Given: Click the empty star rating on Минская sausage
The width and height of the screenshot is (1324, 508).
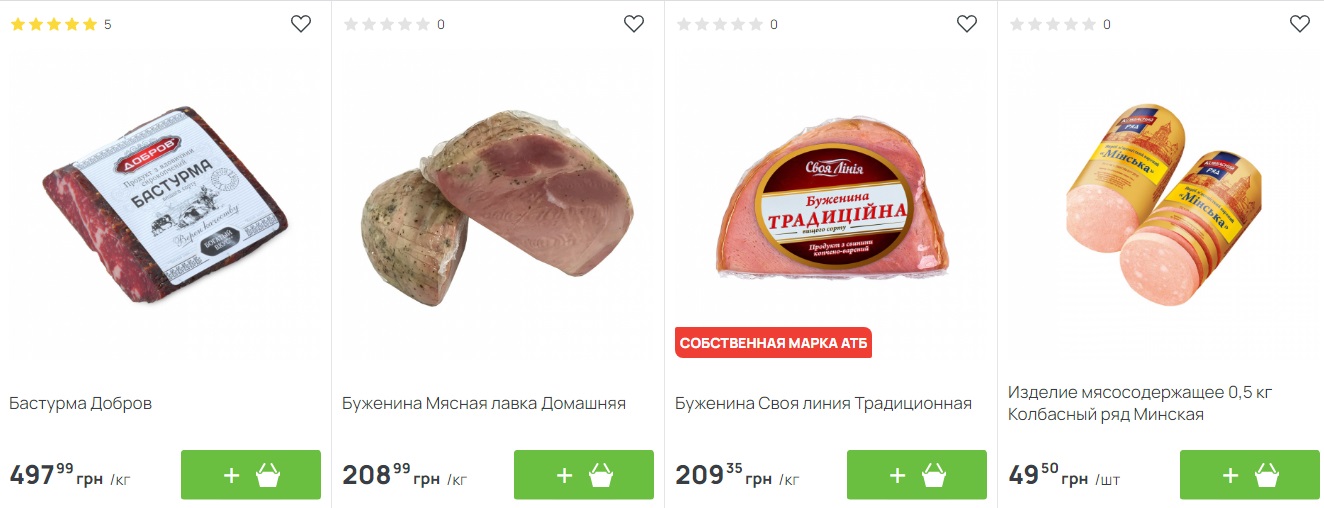Looking at the screenshot, I should pyautogui.click(x=1053, y=25).
